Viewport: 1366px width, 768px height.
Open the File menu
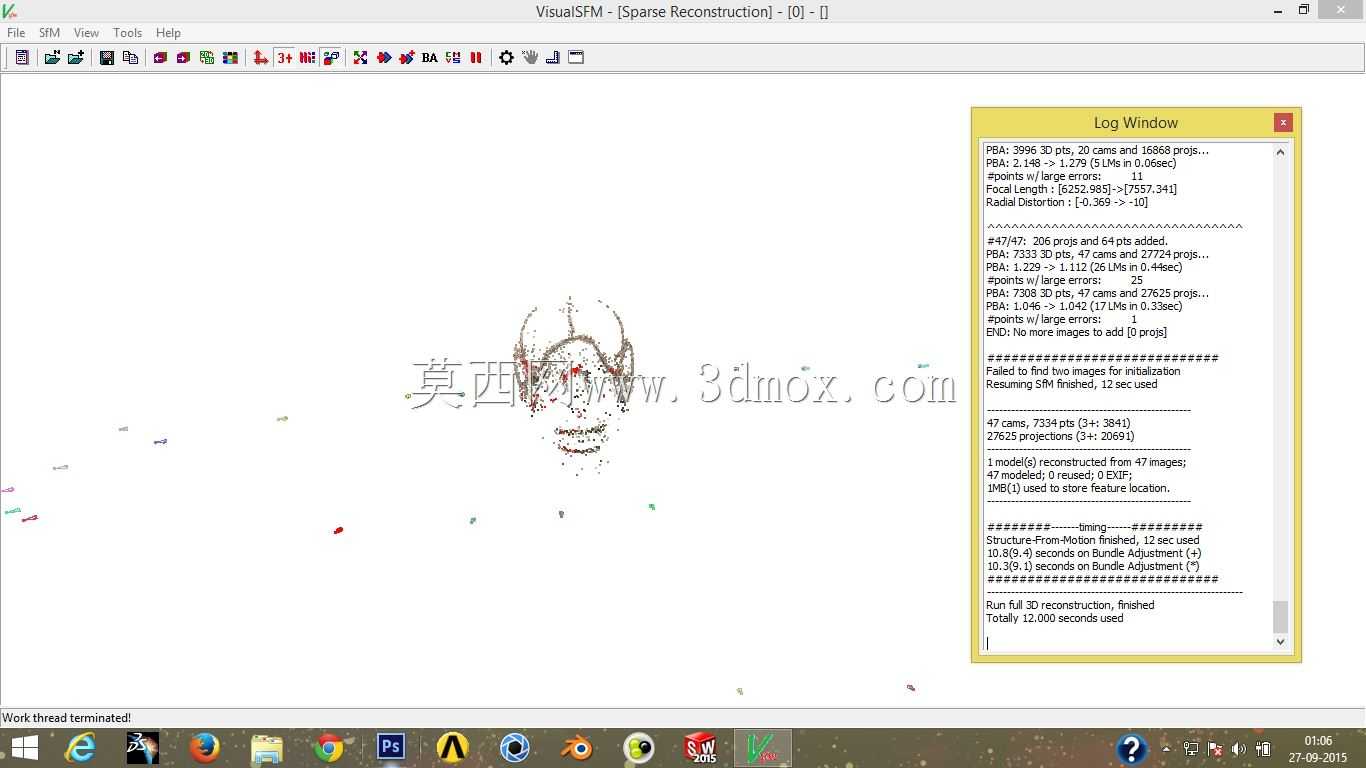(x=16, y=33)
